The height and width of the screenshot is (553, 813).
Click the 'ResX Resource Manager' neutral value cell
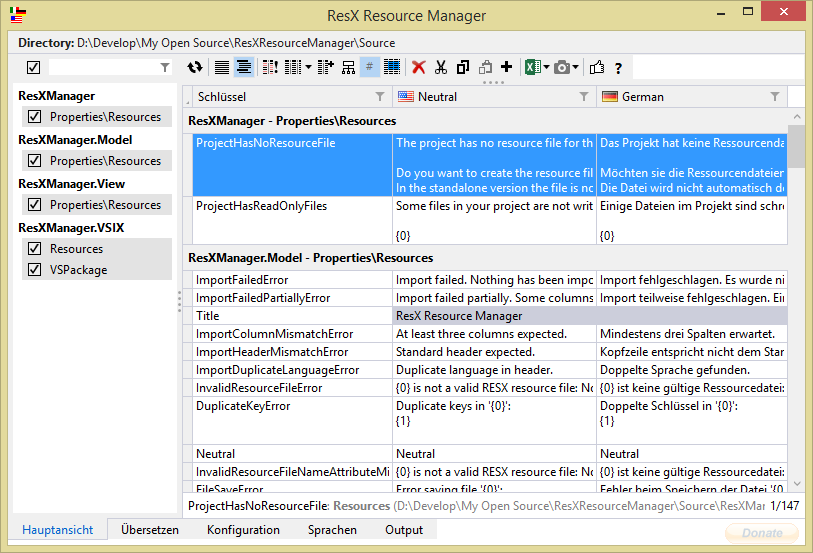(495, 316)
